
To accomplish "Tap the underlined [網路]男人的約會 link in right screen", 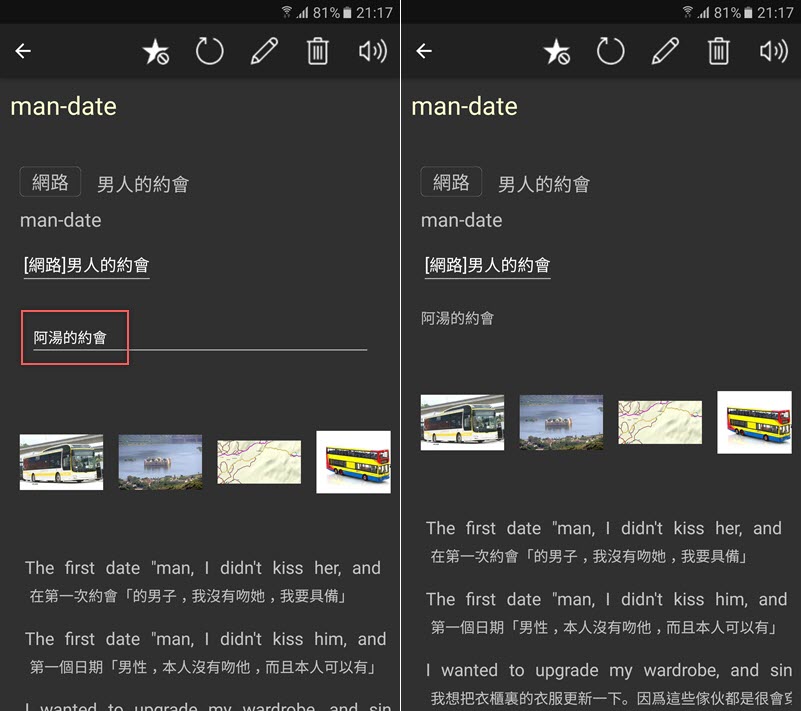I will pyautogui.click(x=487, y=266).
